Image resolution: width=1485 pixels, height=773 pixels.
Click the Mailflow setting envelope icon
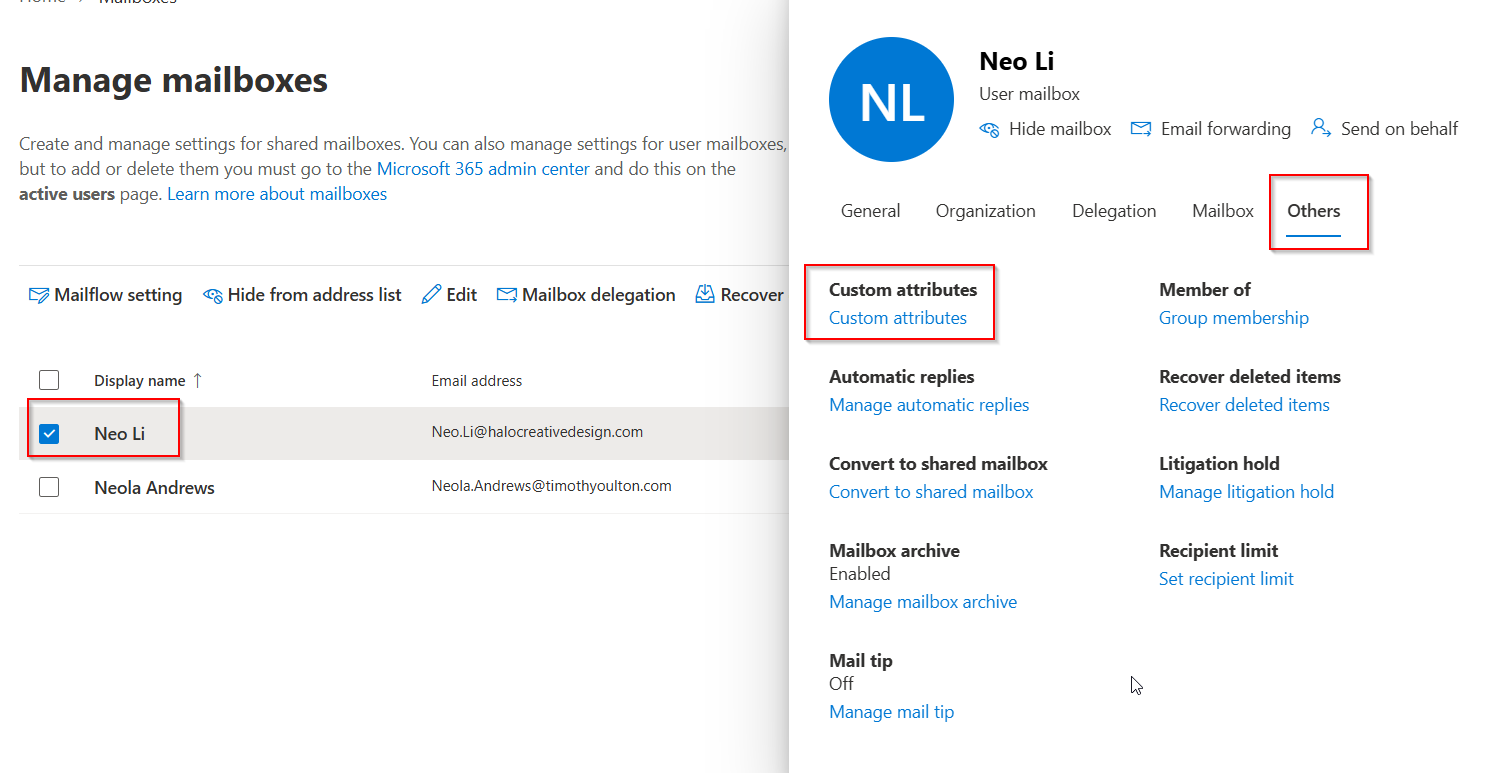[x=39, y=295]
